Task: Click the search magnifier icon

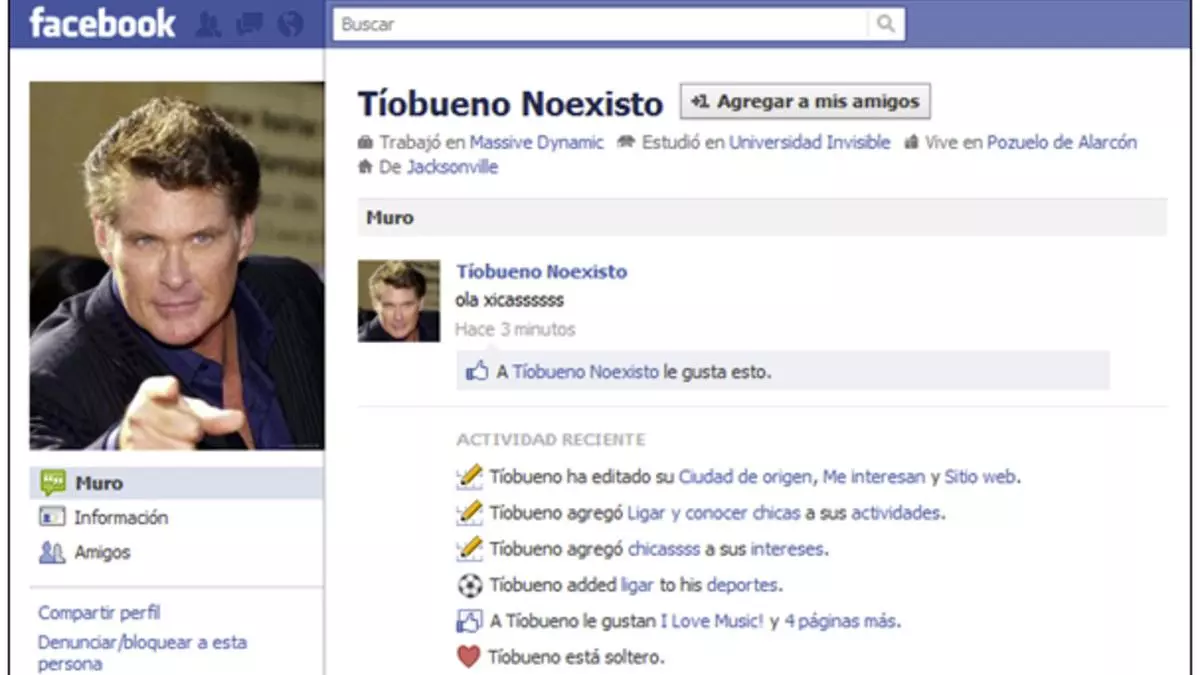Action: tap(885, 25)
